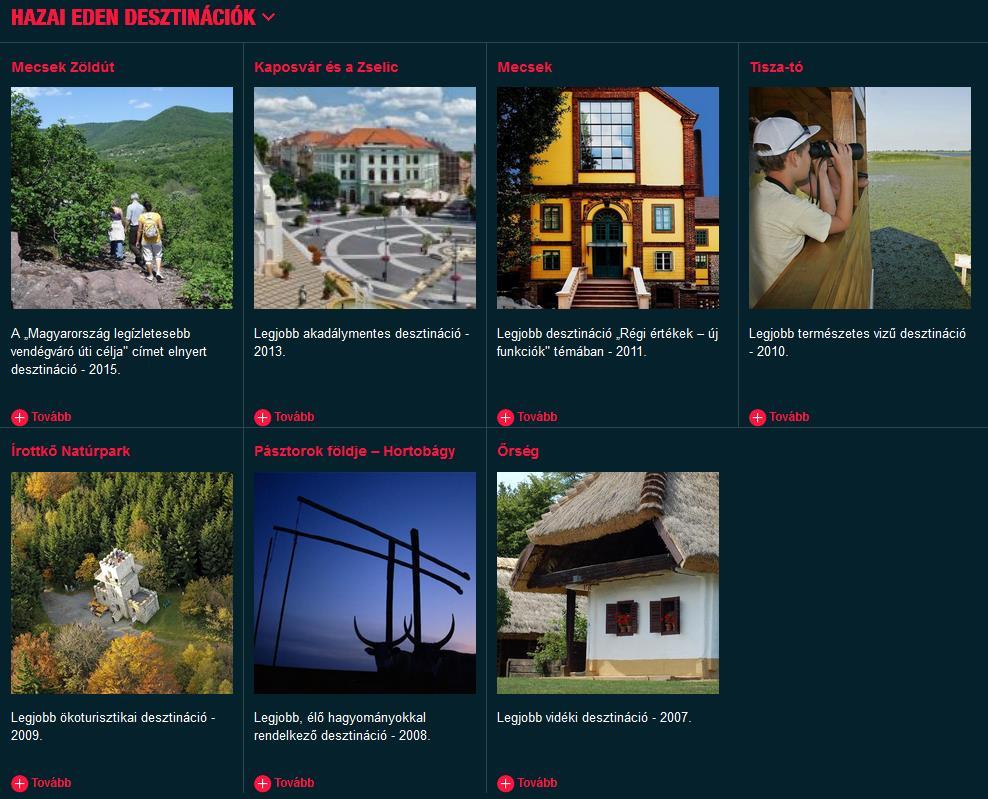Click plus icon under Írottkő Natúrpark
The width and height of the screenshot is (988, 799).
tap(20, 783)
